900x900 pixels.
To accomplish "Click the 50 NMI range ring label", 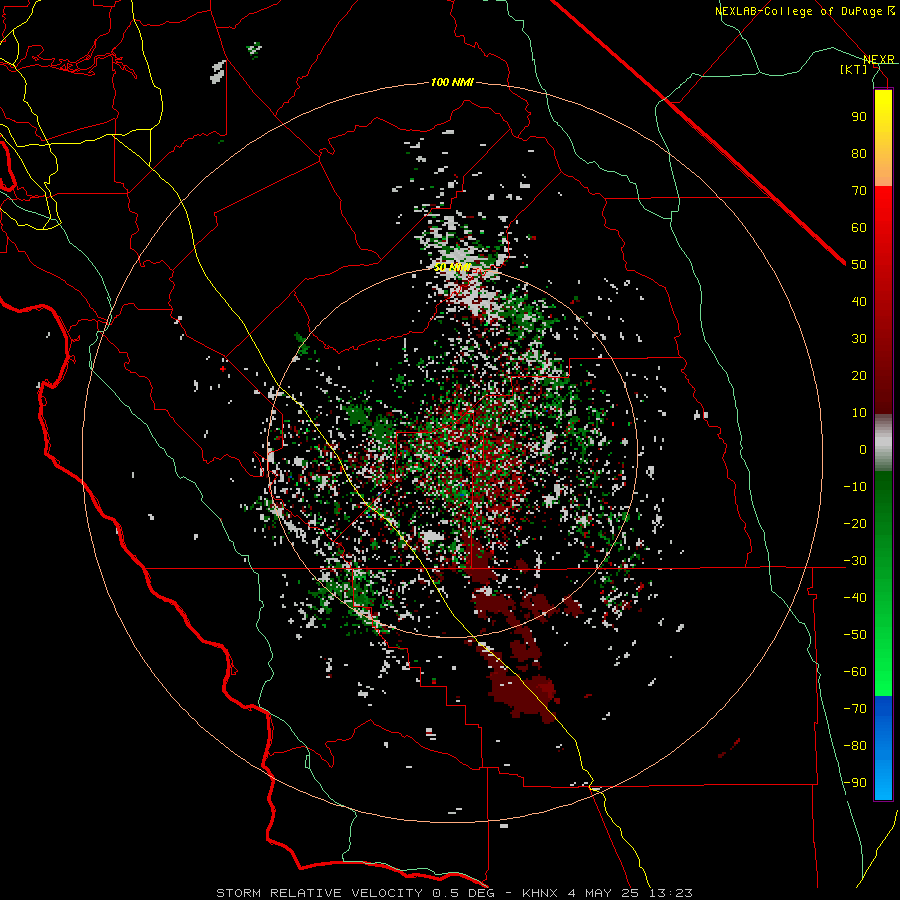I will (452, 268).
